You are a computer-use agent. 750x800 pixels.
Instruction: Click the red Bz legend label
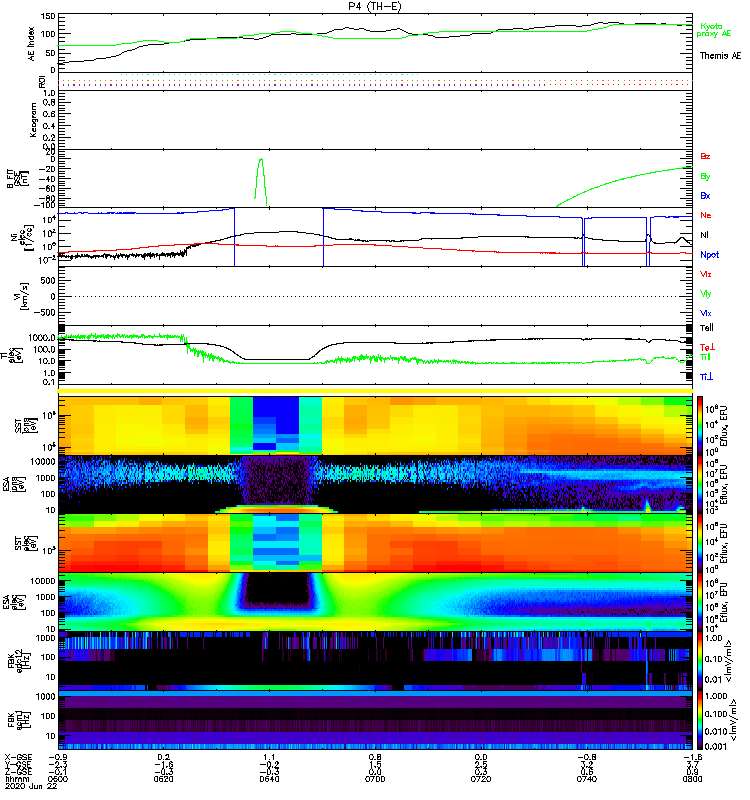click(x=705, y=156)
